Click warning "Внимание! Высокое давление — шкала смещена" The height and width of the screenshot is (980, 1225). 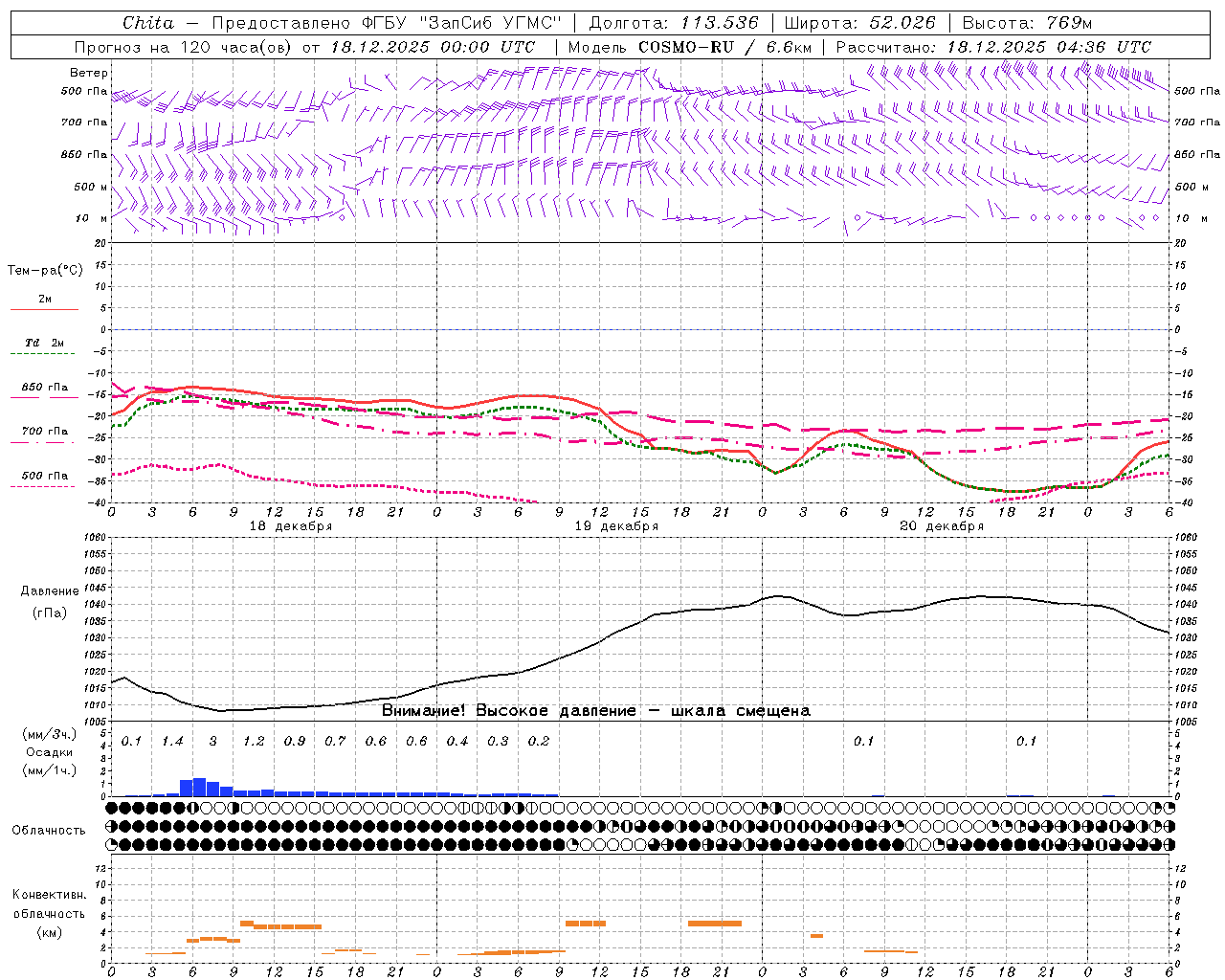596,711
